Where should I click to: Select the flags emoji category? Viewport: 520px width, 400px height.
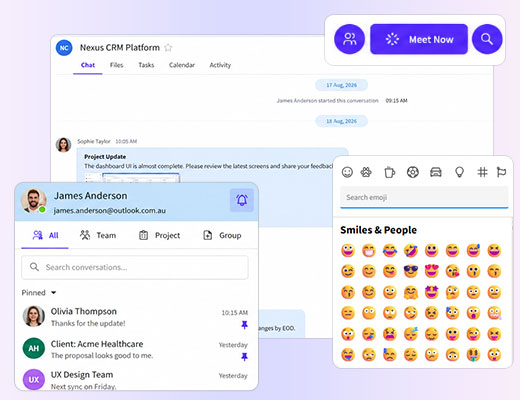pyautogui.click(x=501, y=172)
